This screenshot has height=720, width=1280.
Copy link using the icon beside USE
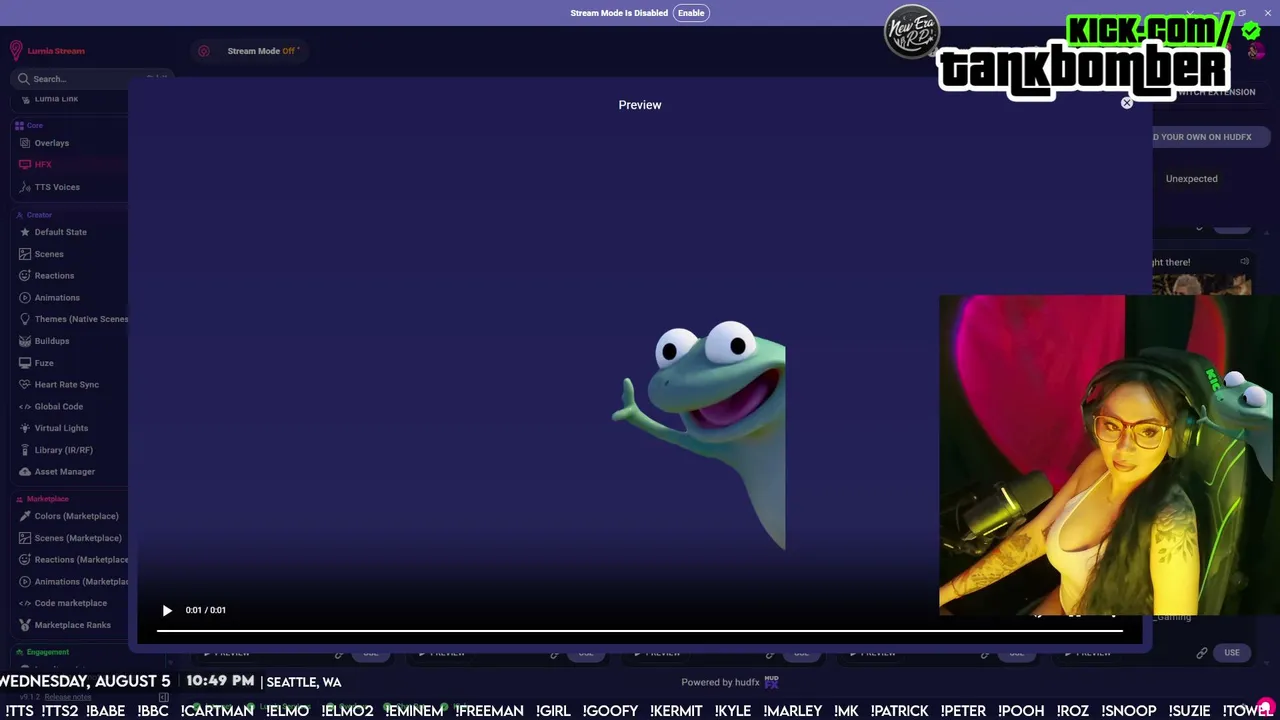click(x=1202, y=653)
